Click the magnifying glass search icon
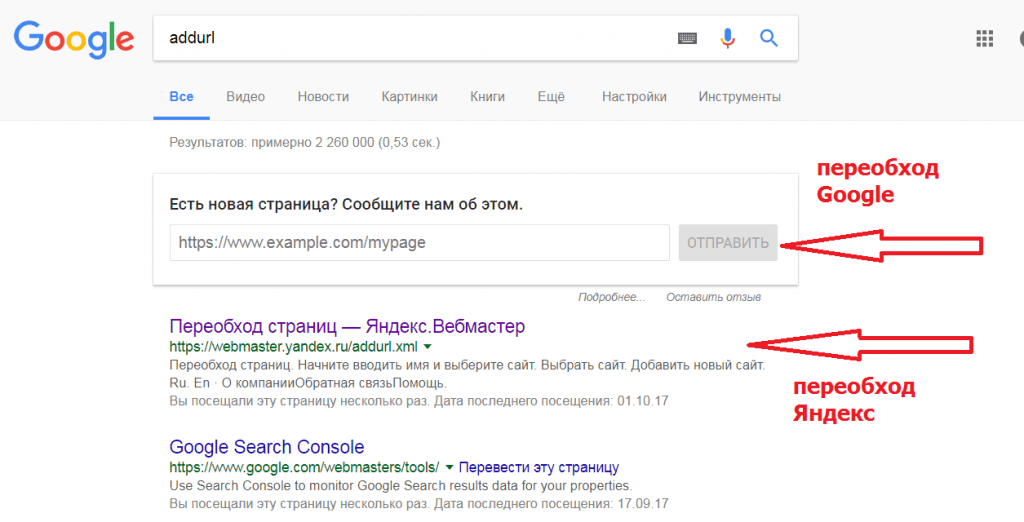Image resolution: width=1024 pixels, height=522 pixels. [769, 39]
